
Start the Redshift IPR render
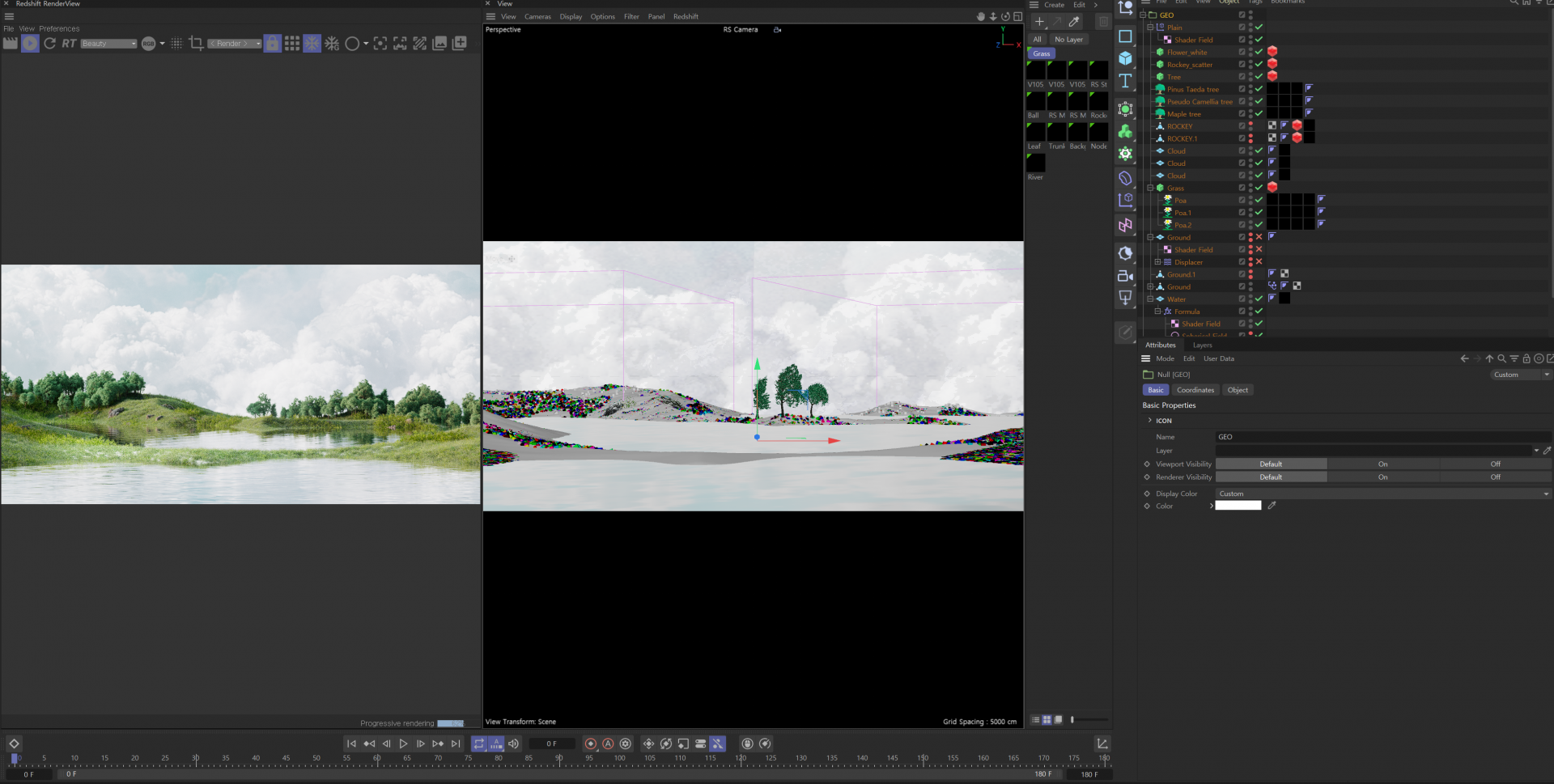[30, 44]
